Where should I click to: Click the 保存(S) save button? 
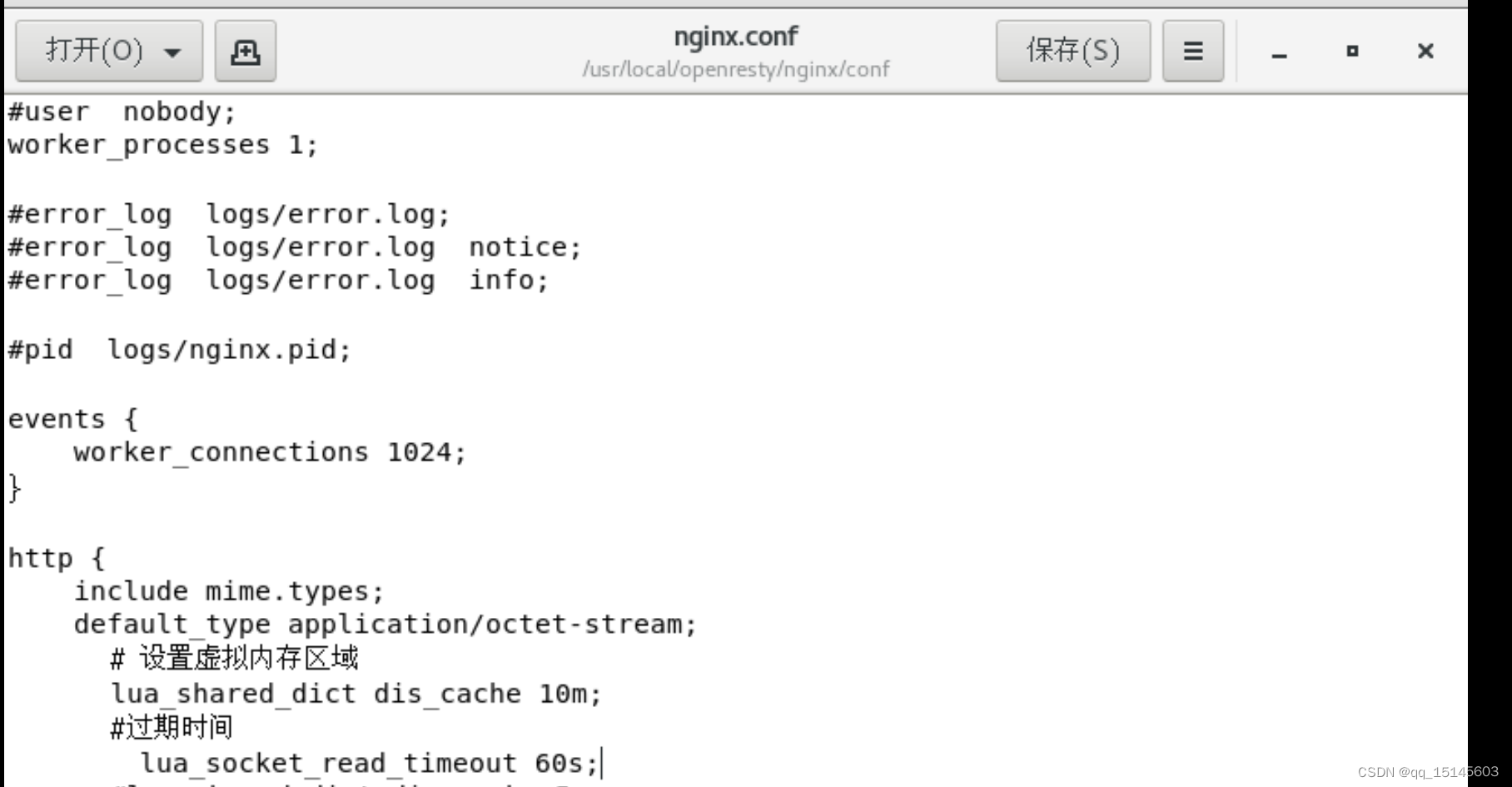click(x=1072, y=51)
